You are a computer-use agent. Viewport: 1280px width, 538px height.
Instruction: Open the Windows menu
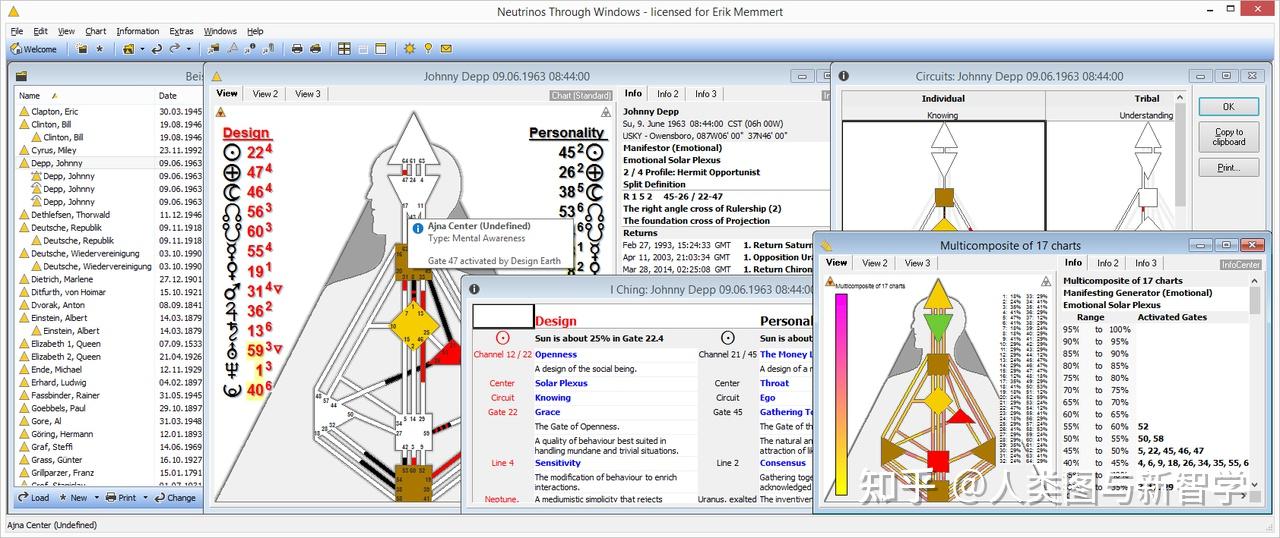(220, 31)
